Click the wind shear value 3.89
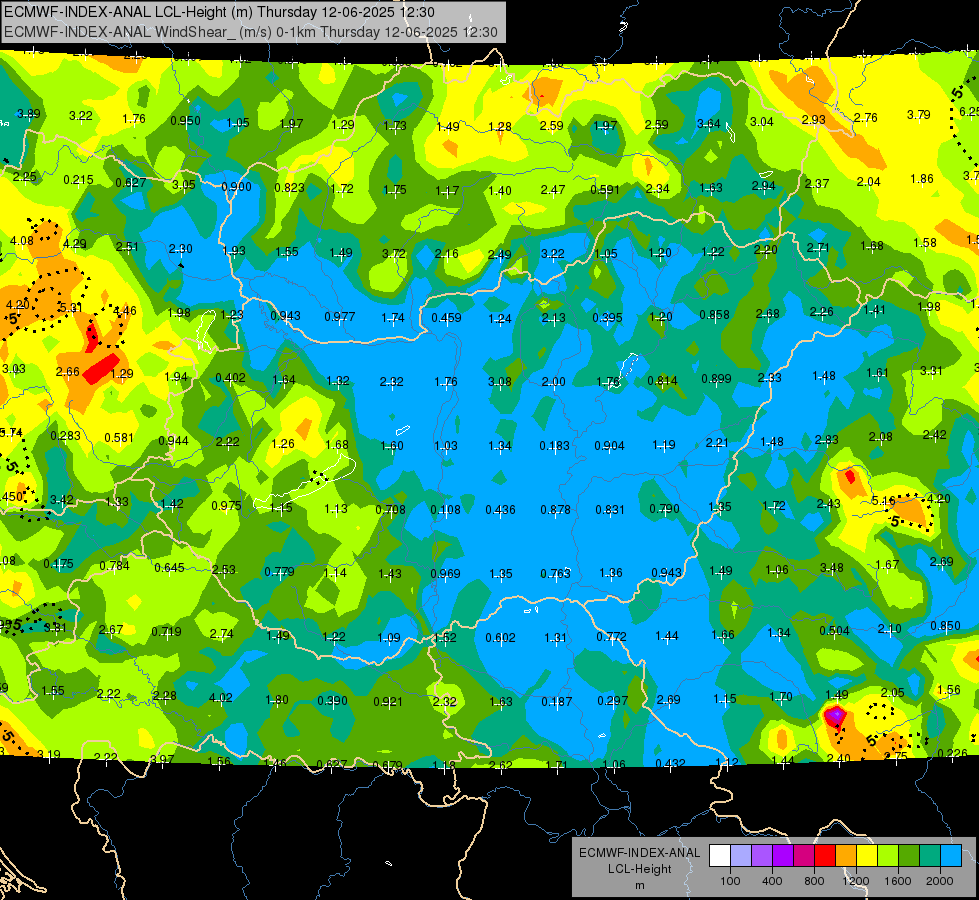The height and width of the screenshot is (900, 979). (x=28, y=114)
